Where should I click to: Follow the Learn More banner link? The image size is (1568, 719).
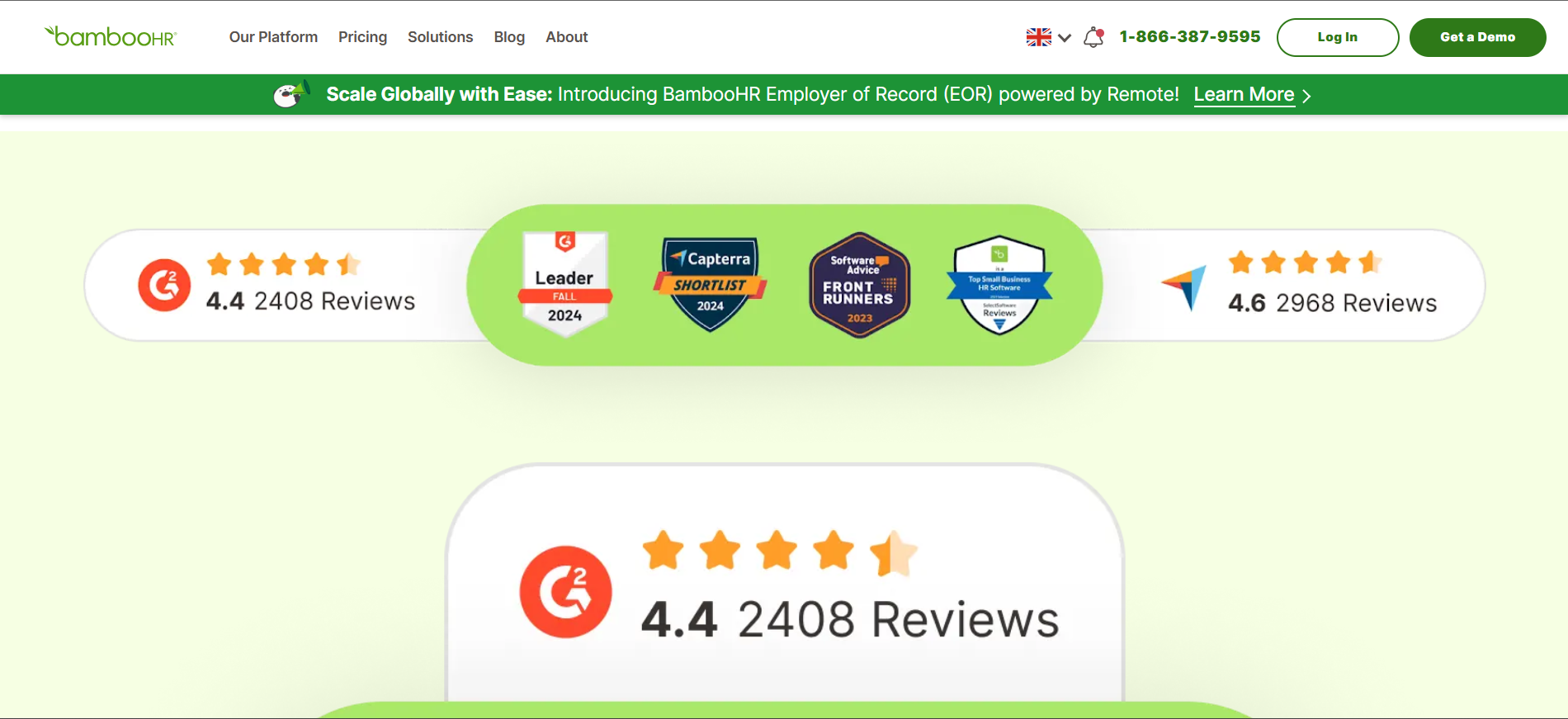tap(1244, 95)
